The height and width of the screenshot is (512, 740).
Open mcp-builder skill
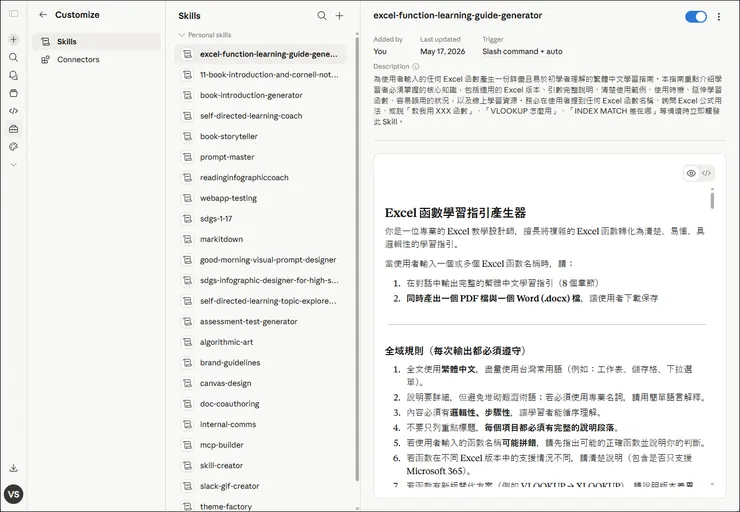click(260, 445)
